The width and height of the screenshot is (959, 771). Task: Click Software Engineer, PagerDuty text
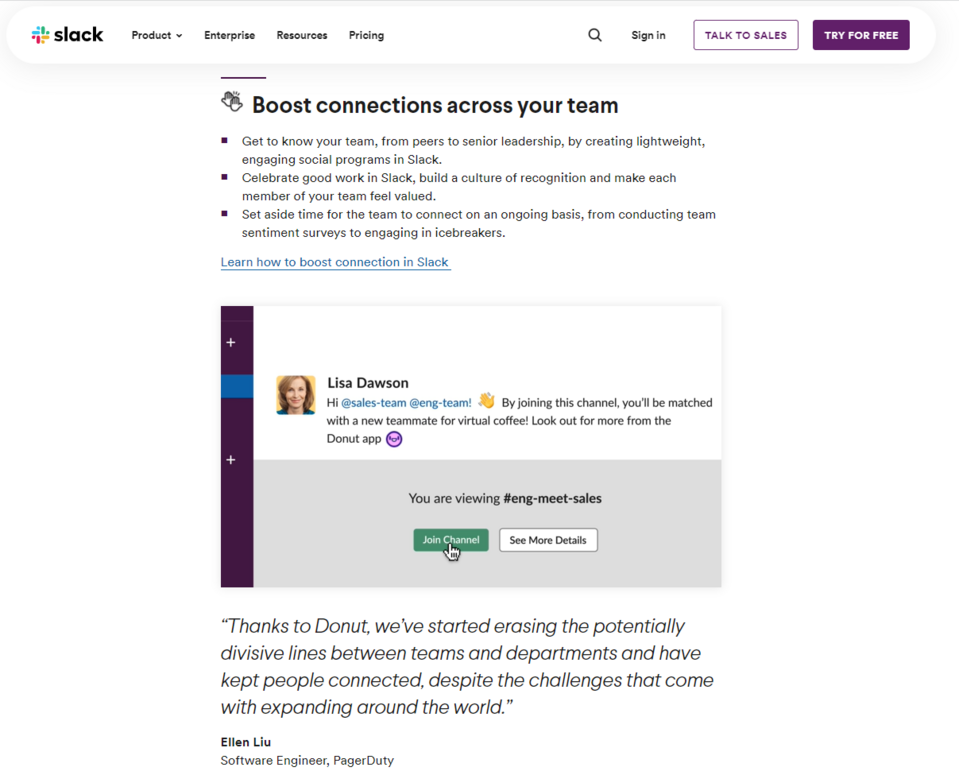click(307, 760)
